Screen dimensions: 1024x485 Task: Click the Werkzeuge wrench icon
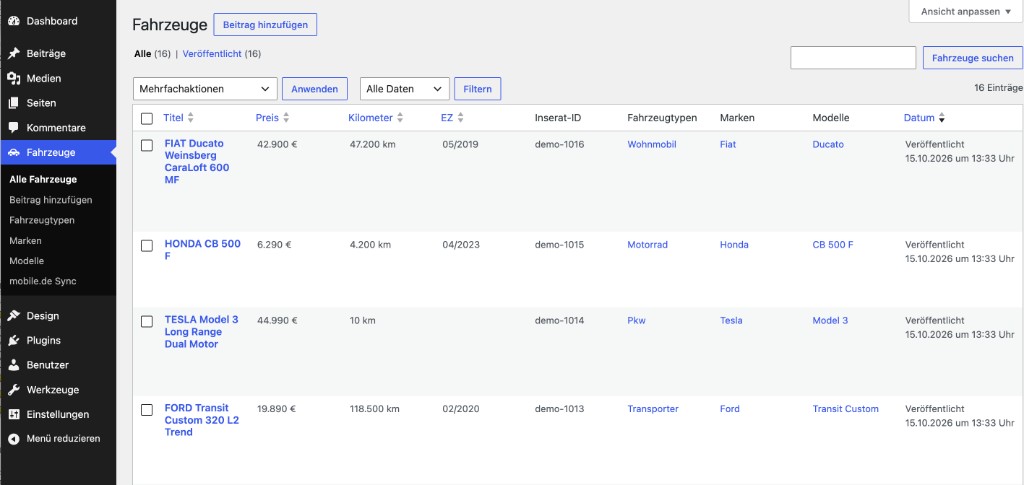click(14, 390)
